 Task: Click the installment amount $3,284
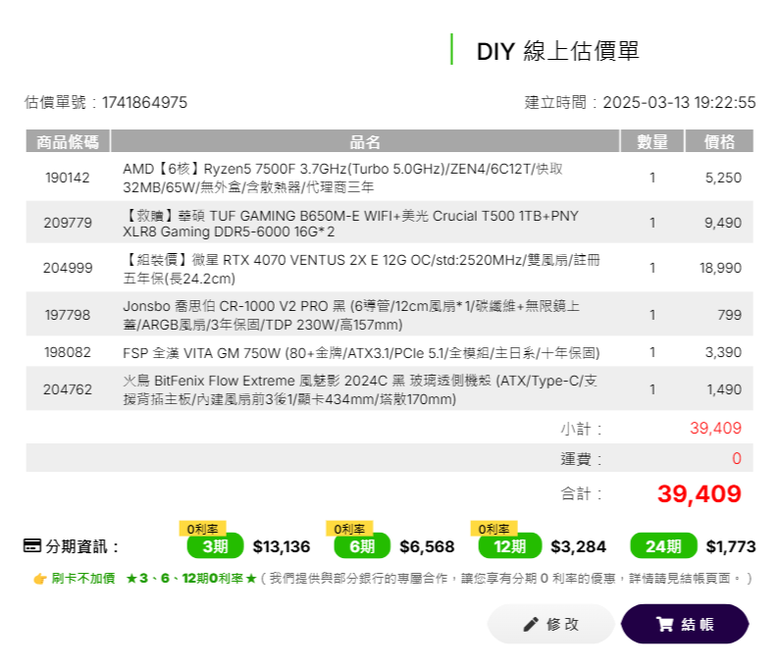point(579,547)
